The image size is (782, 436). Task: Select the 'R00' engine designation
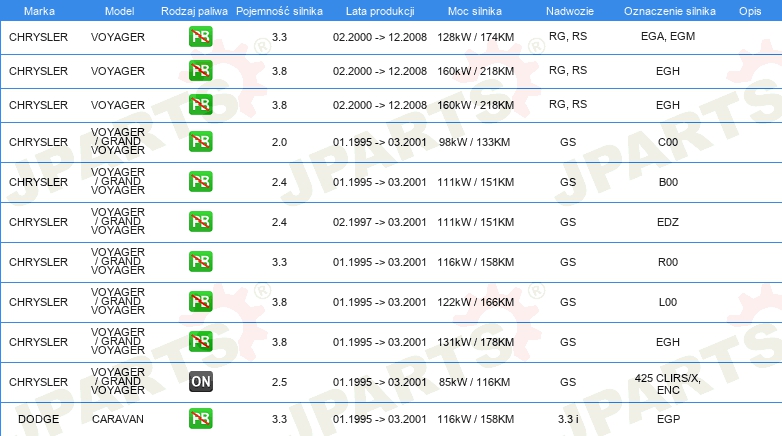[668, 262]
